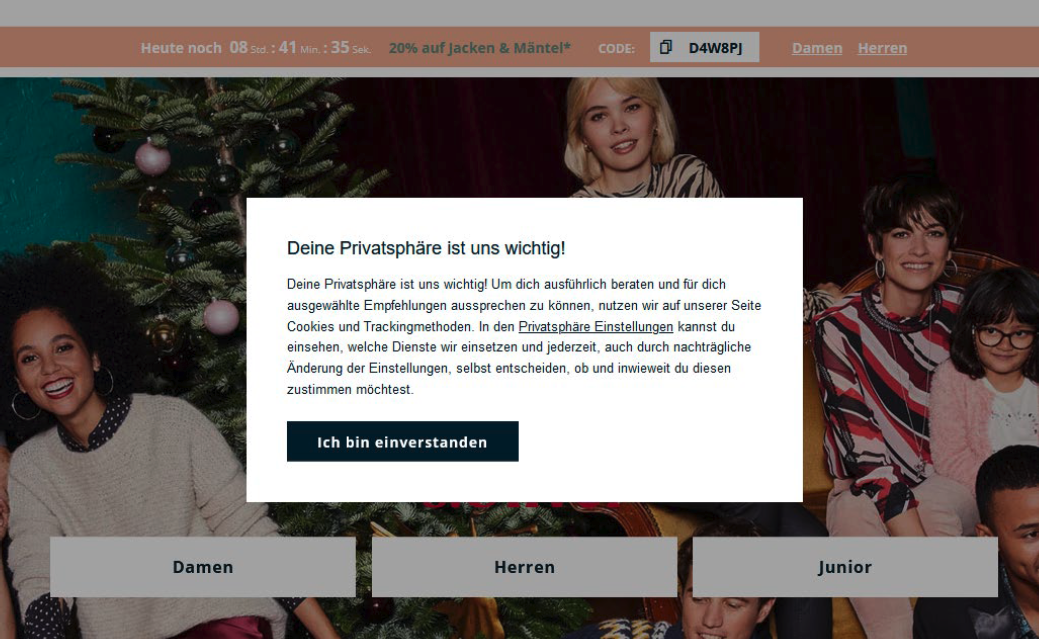The width and height of the screenshot is (1039, 639).
Task: Click the CODE label in the banner
Action: [x=616, y=48]
